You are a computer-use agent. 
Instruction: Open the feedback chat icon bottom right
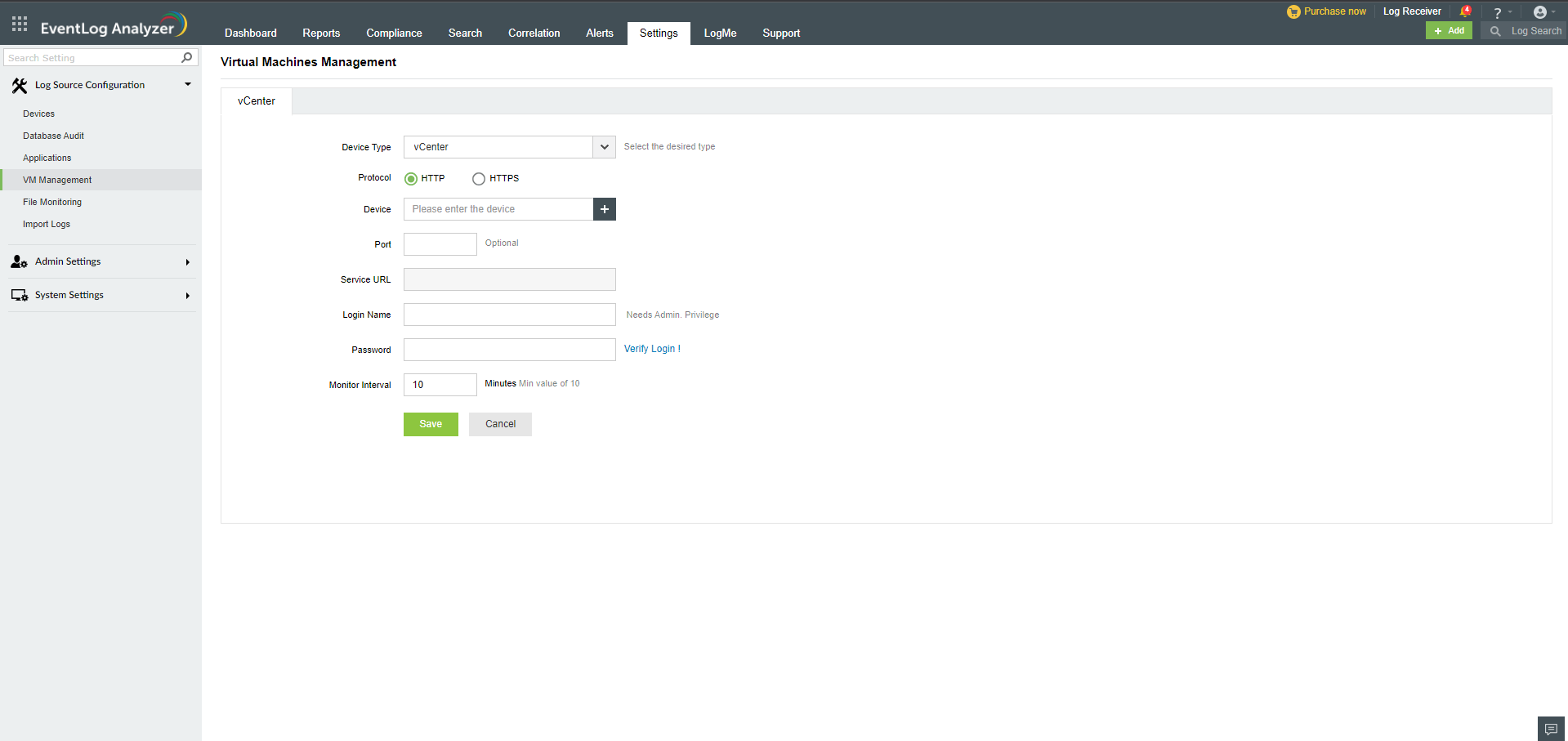click(x=1550, y=728)
